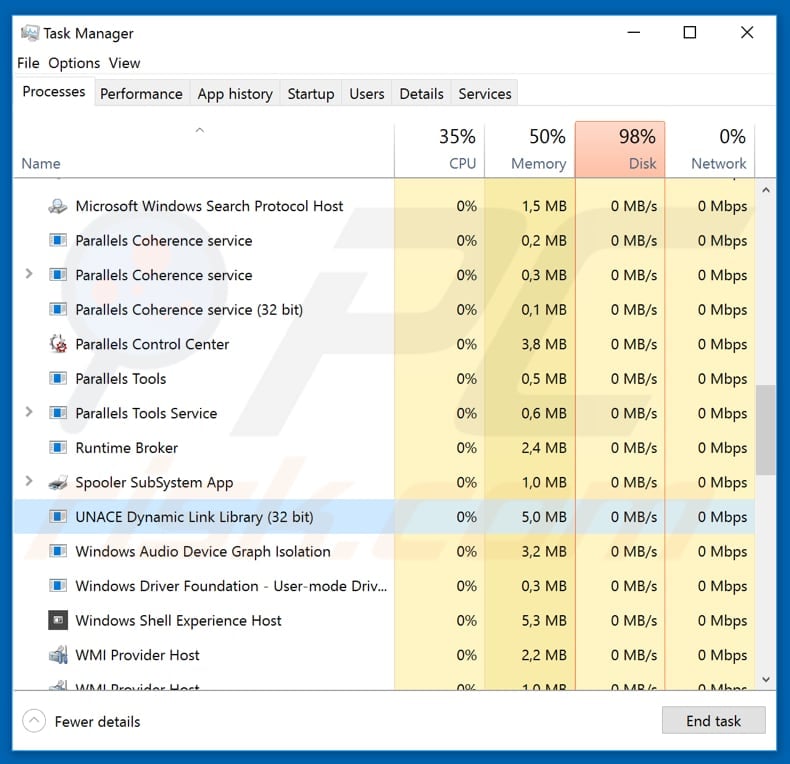Expand the 0,3 MB Parallels Coherence service group
The height and width of the screenshot is (764, 790).
(x=29, y=274)
